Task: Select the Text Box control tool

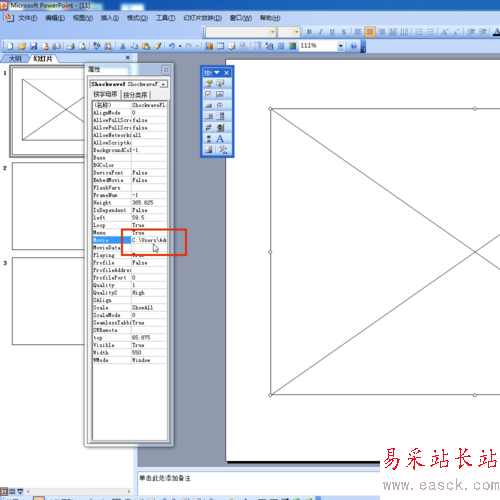Action: coord(220,94)
